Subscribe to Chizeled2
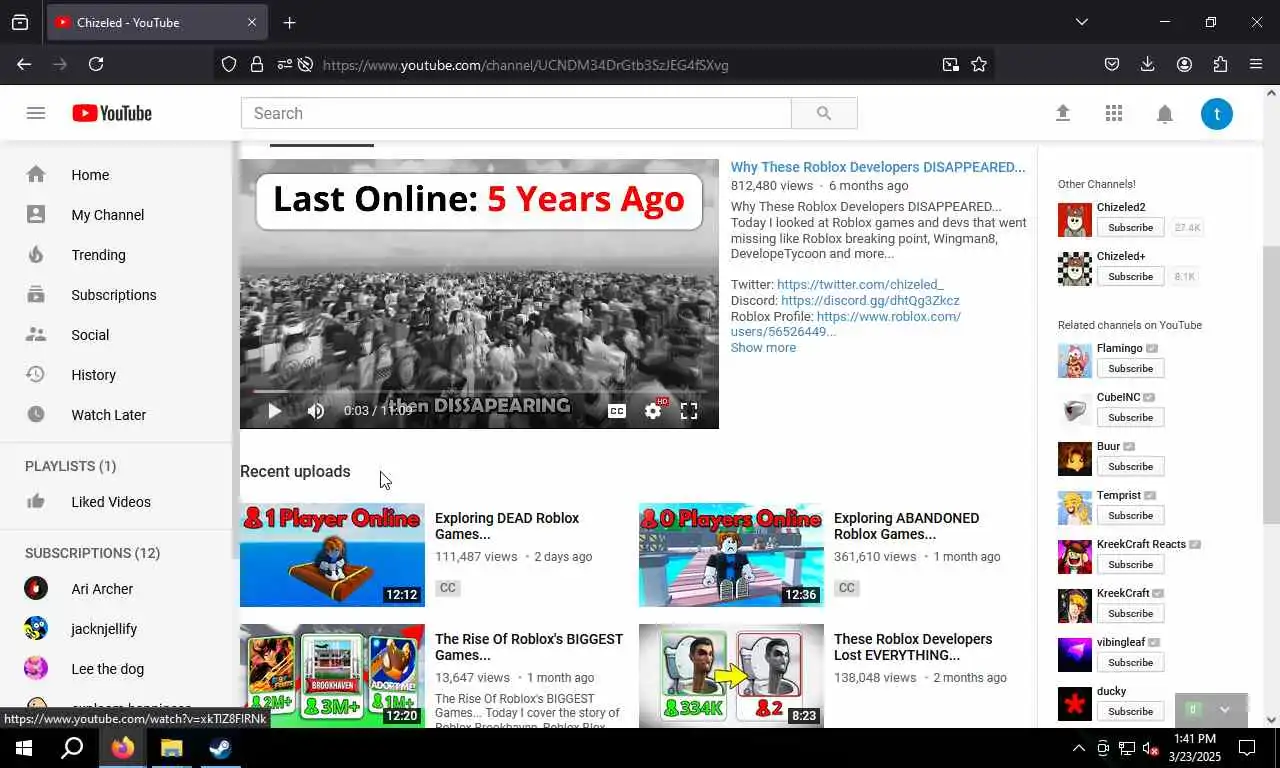1280x768 pixels. [1131, 227]
